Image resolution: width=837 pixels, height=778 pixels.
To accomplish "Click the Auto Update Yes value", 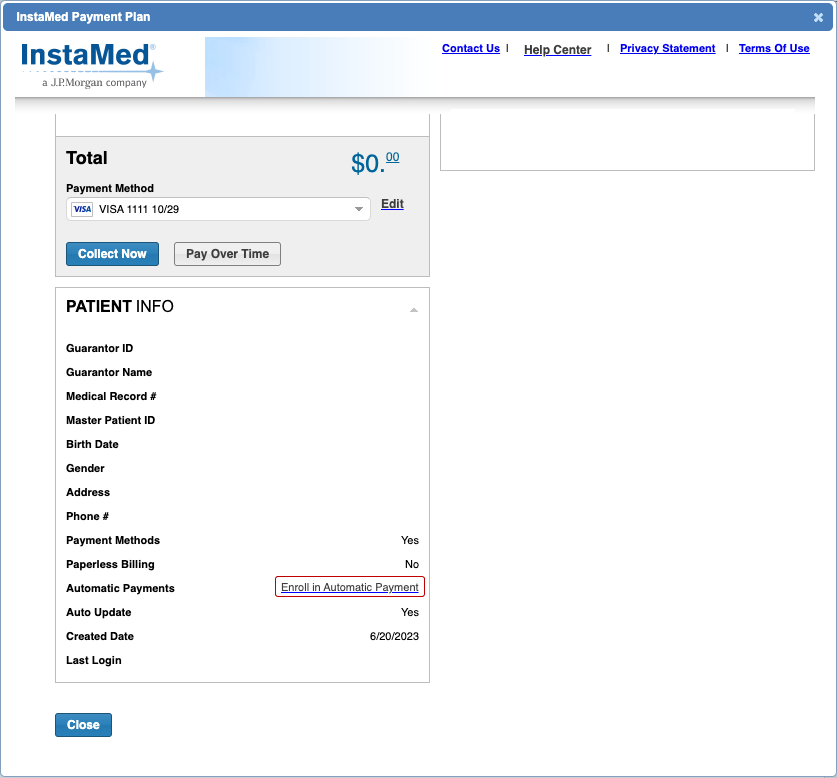I will point(409,612).
